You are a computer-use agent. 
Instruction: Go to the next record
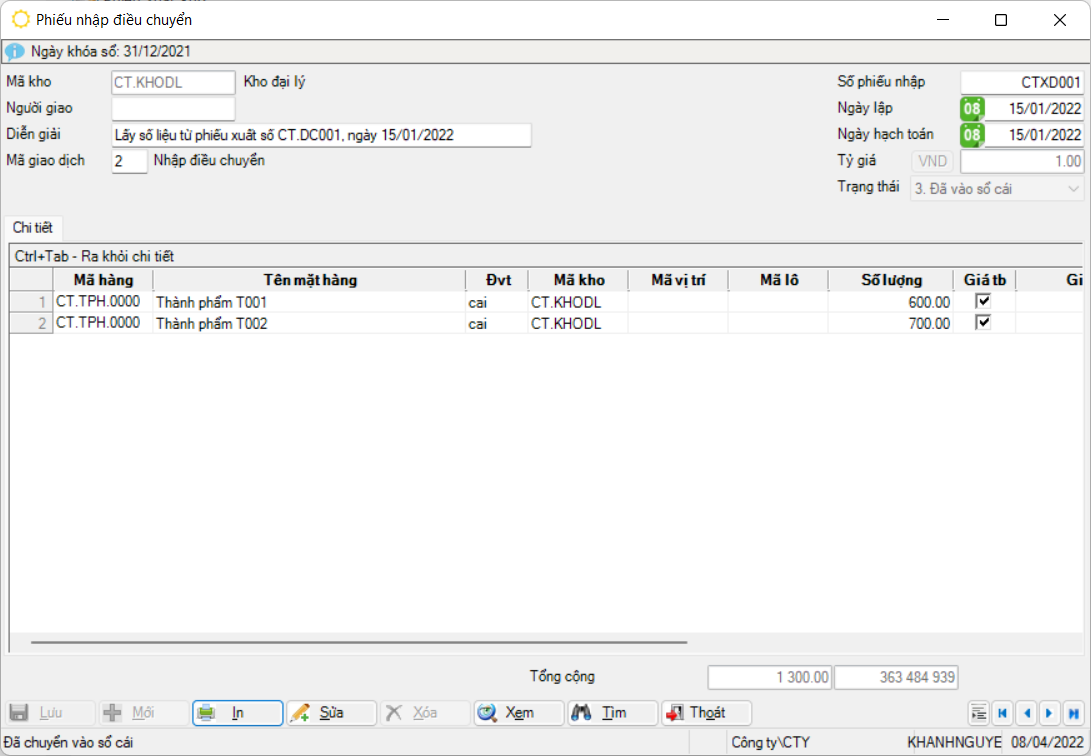[x=1049, y=713]
